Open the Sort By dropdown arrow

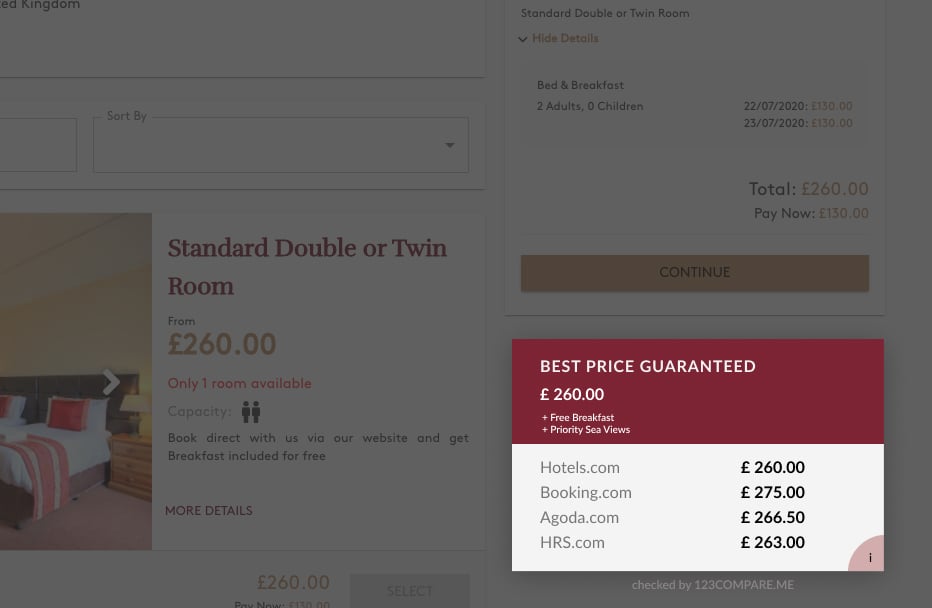pyautogui.click(x=450, y=146)
